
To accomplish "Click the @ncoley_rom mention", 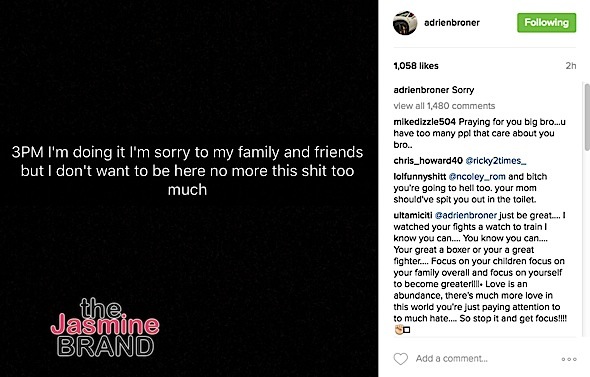I will [x=477, y=176].
